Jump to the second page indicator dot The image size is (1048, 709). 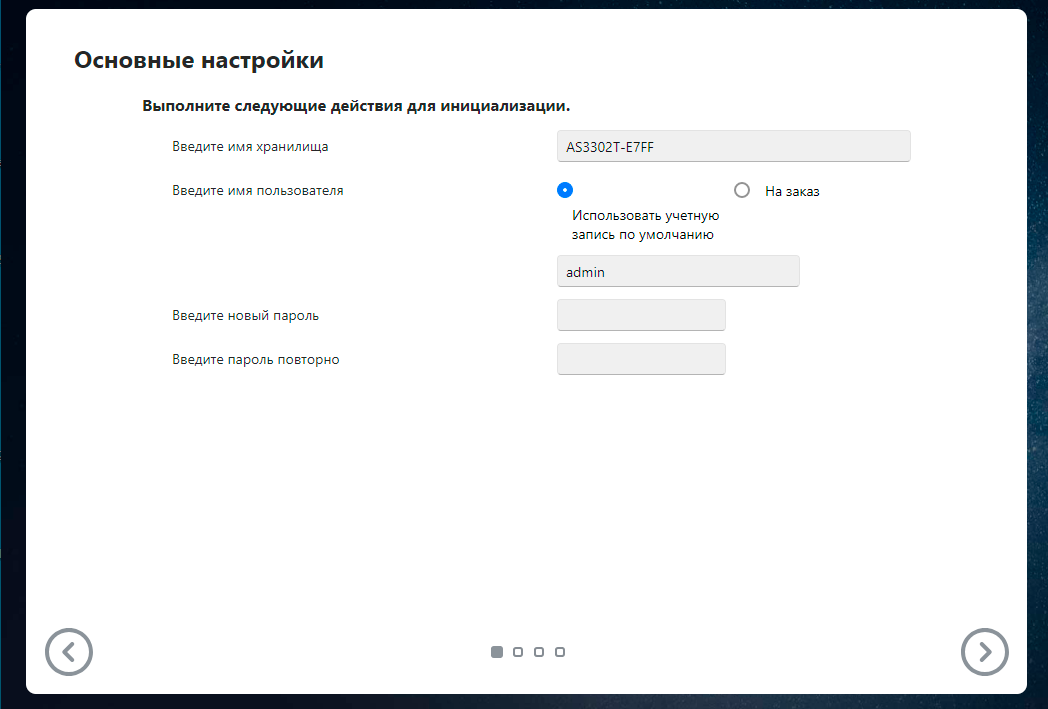coord(518,652)
